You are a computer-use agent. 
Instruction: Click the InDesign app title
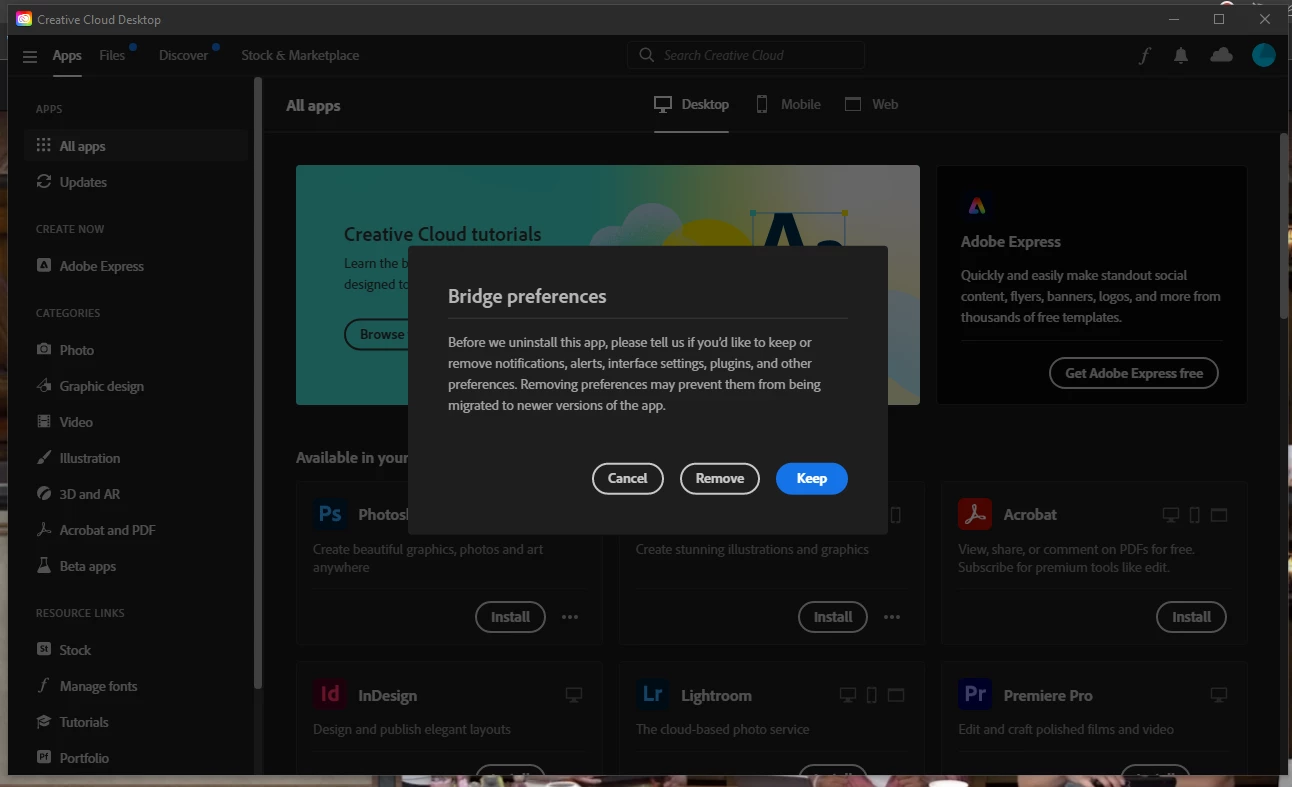[x=388, y=695]
